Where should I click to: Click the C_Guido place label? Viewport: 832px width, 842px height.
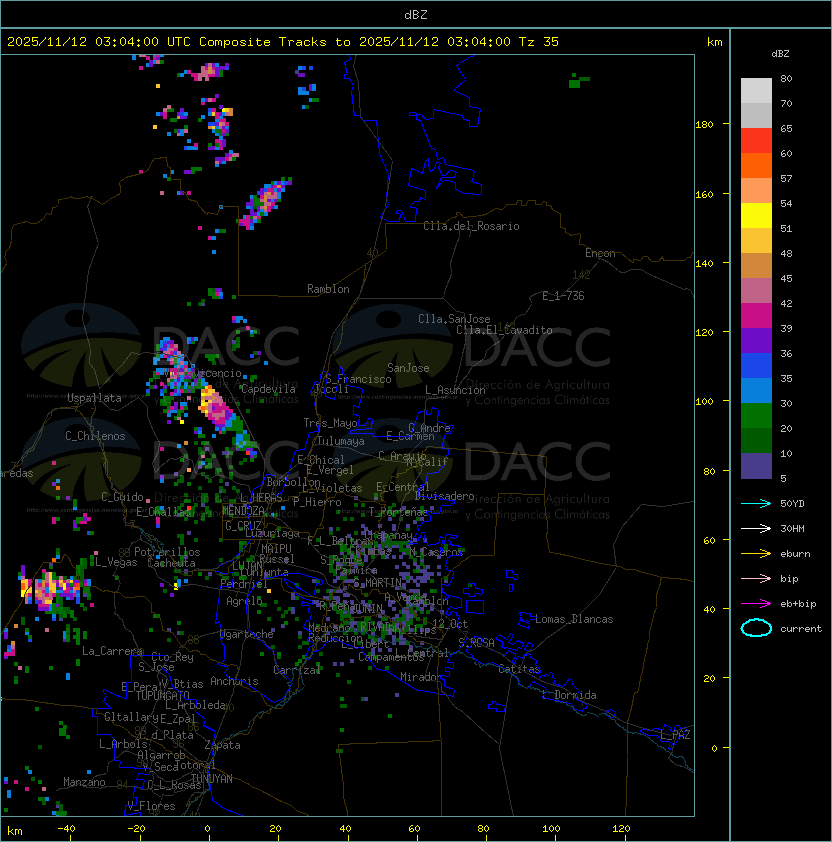click(x=122, y=497)
